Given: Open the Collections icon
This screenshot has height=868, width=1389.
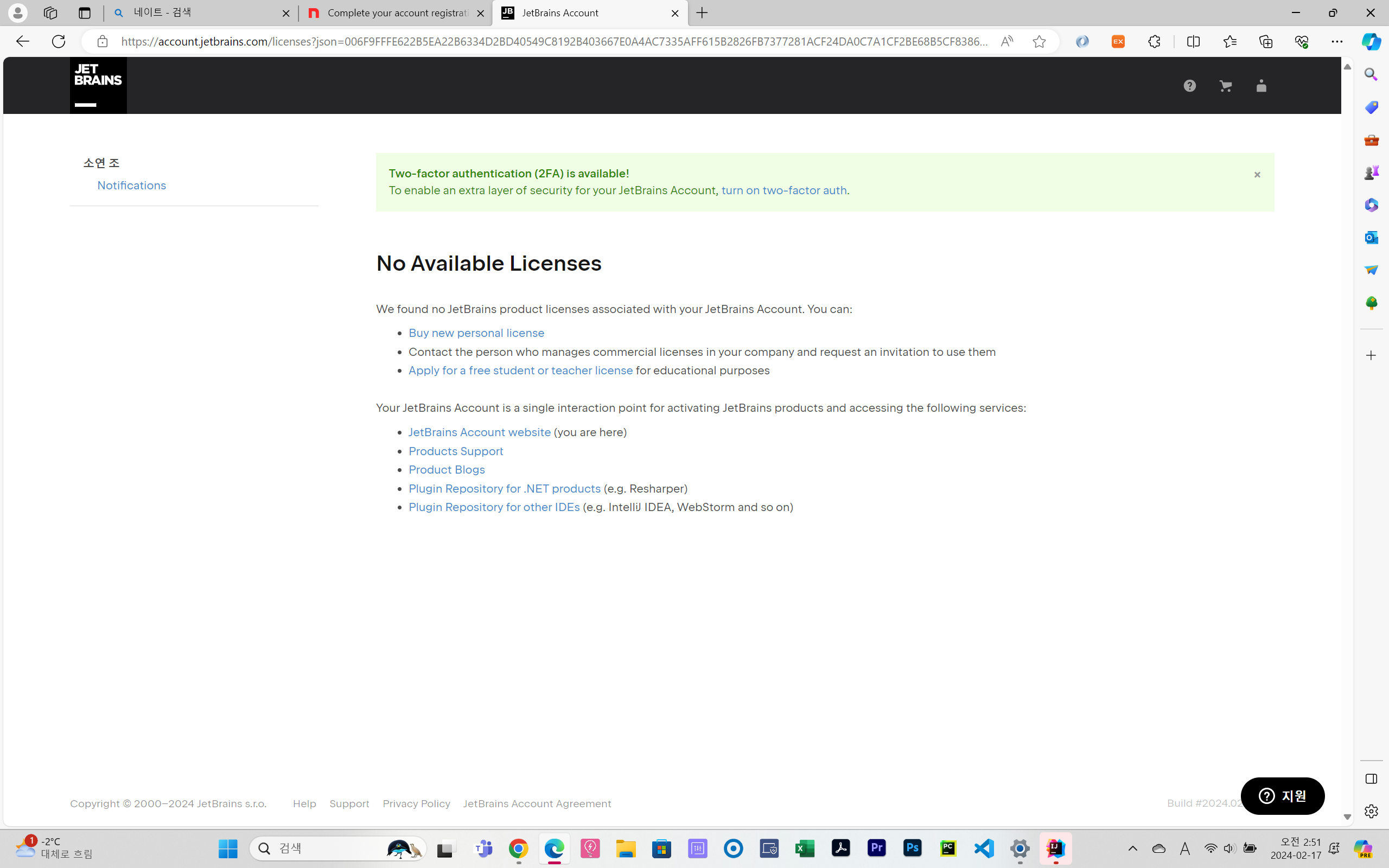Looking at the screenshot, I should 1266,41.
